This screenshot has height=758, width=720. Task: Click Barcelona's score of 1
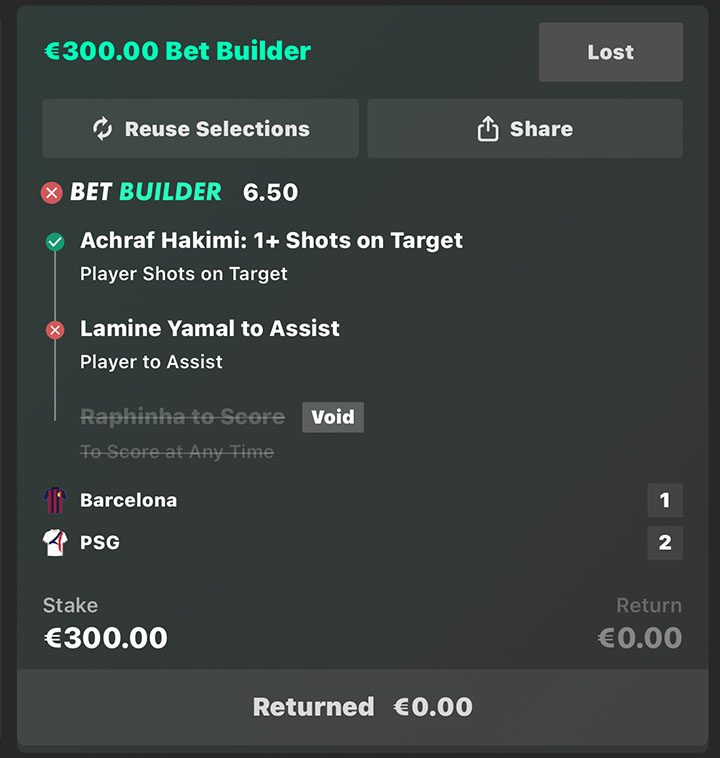665,500
